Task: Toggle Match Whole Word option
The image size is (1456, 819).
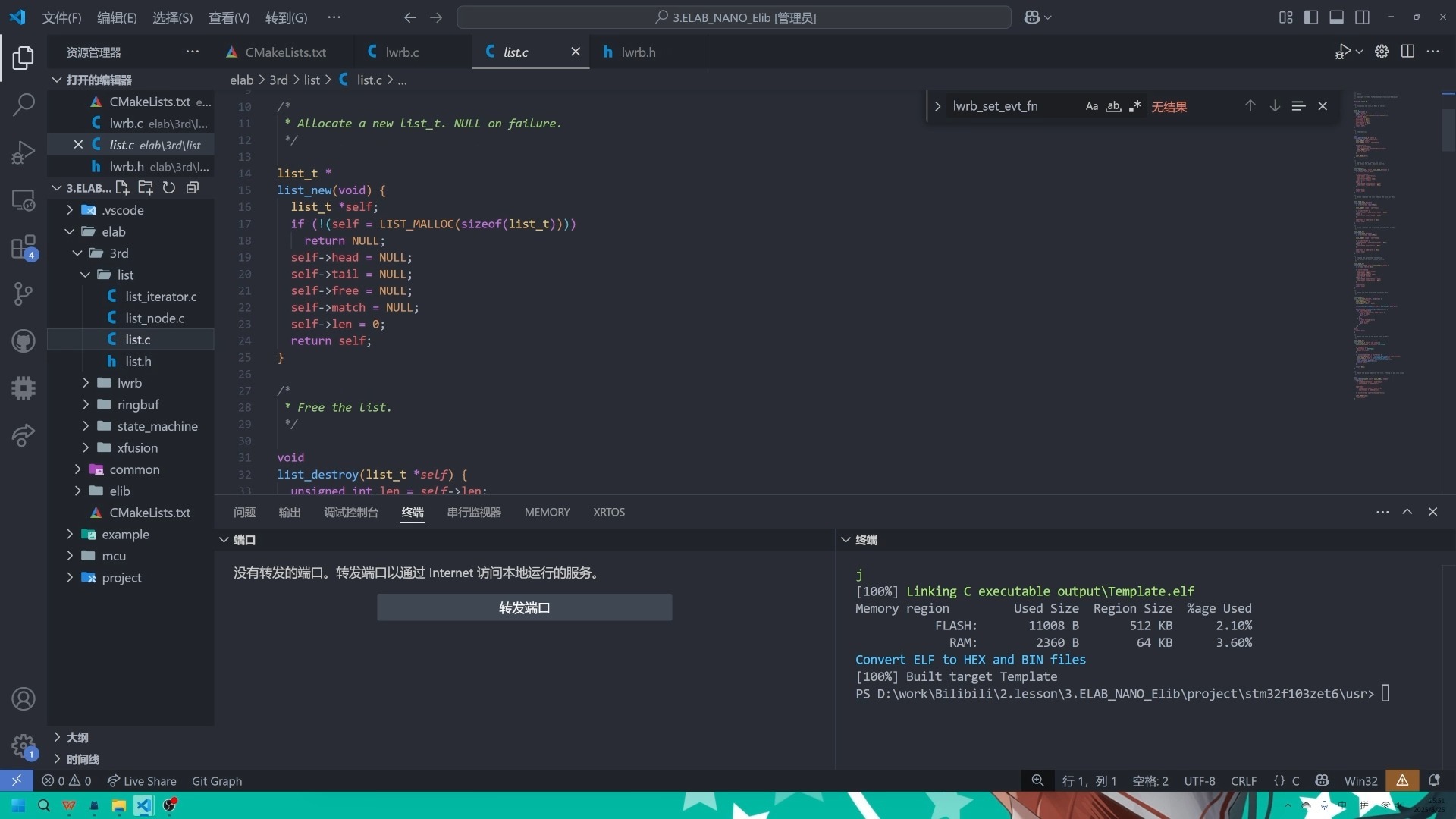Action: (x=1113, y=106)
